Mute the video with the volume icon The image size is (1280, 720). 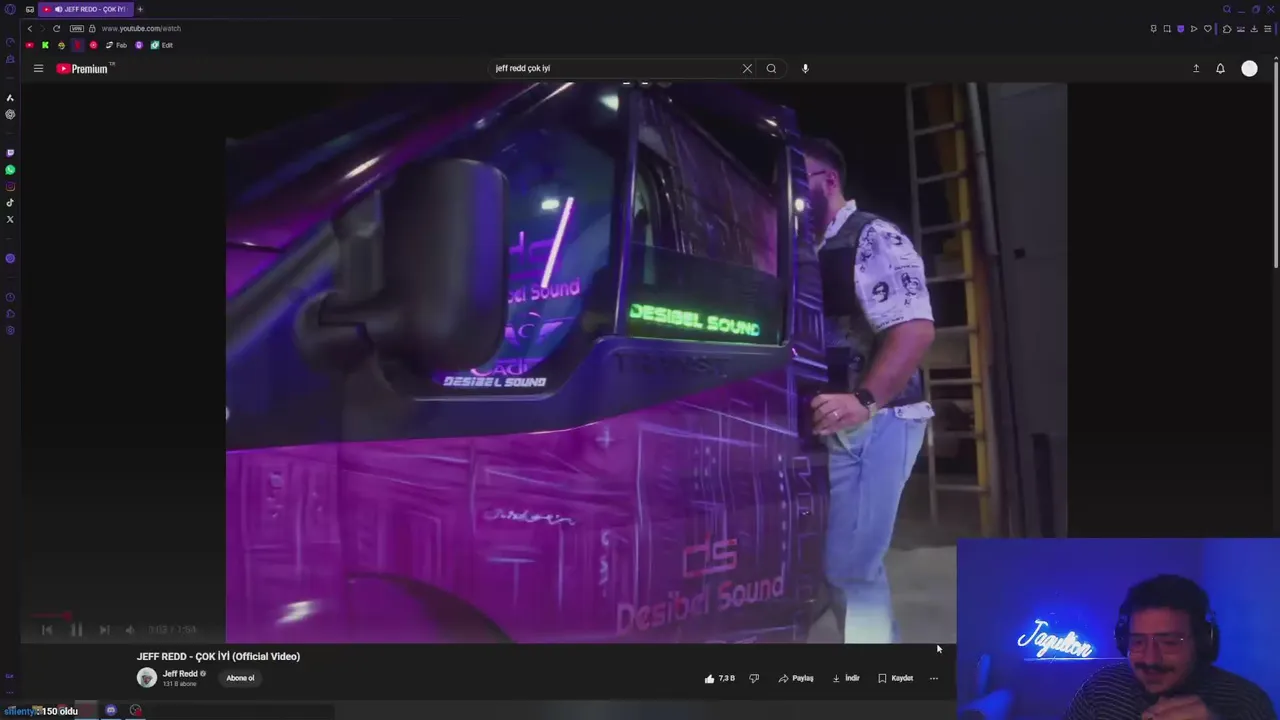pos(130,629)
